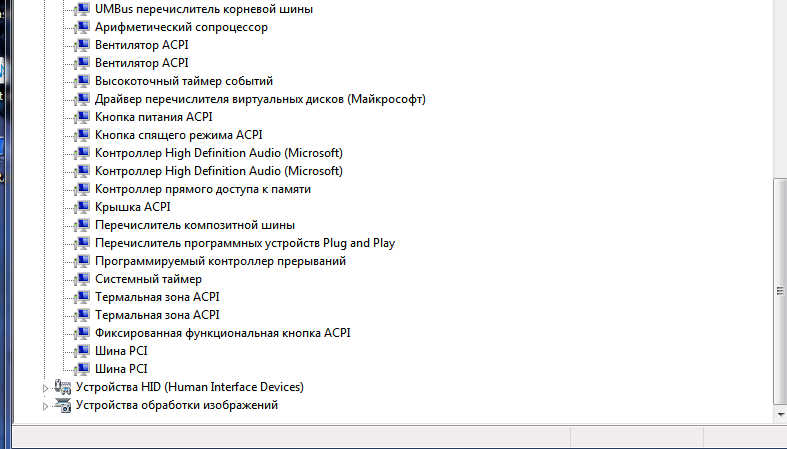787x449 pixels.
Task: Click the Системный таймер device icon
Action: (x=83, y=279)
